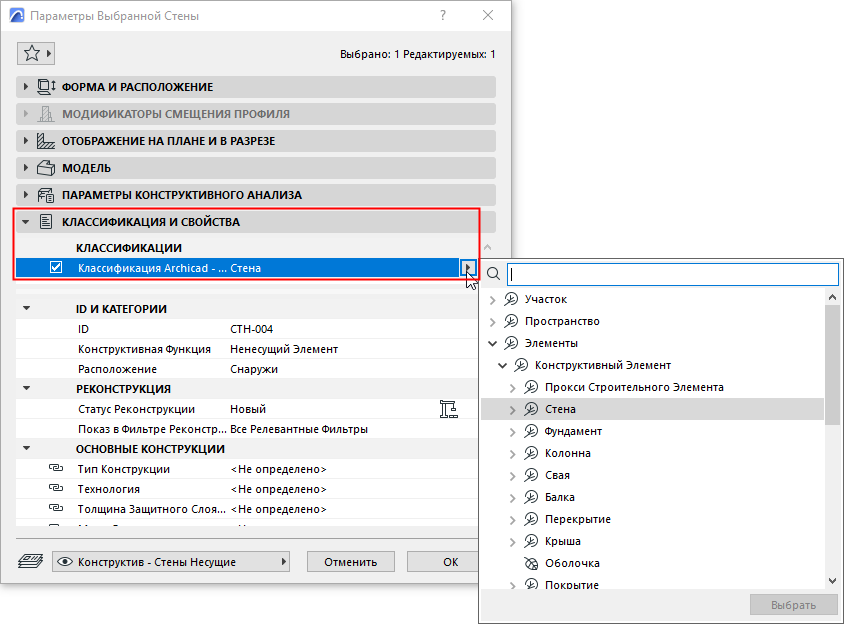Click the layer icon at dialog bottom left
The height and width of the screenshot is (624, 844).
[x=30, y=561]
